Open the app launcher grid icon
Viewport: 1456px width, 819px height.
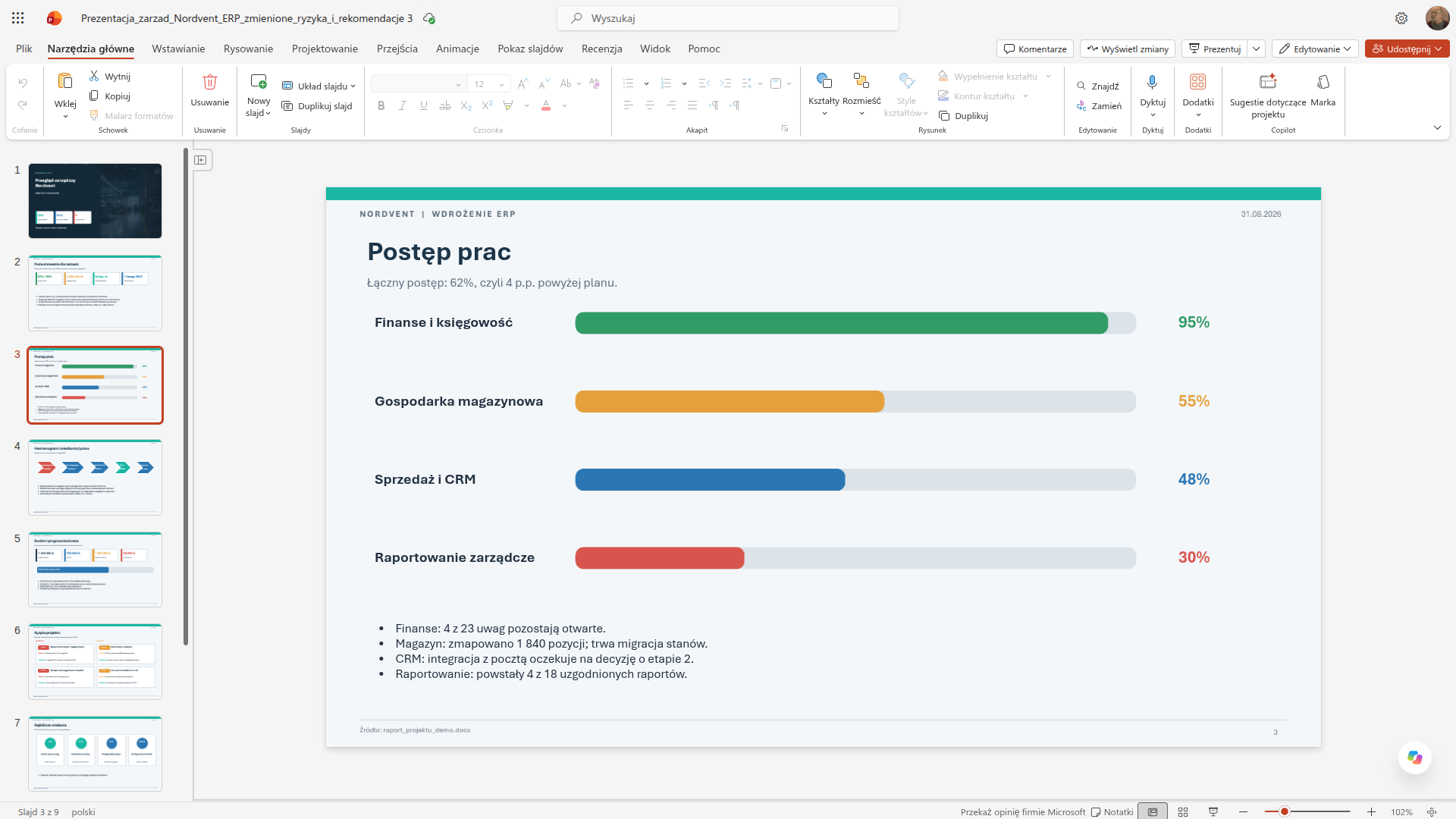[x=18, y=18]
